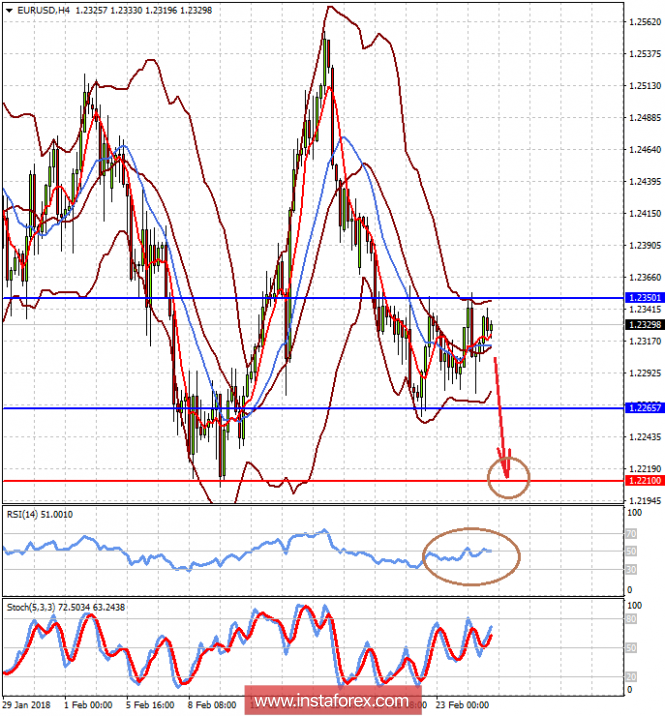Click the red horizontal line at 1.22100
This screenshot has width=665, height=716.
313,481
